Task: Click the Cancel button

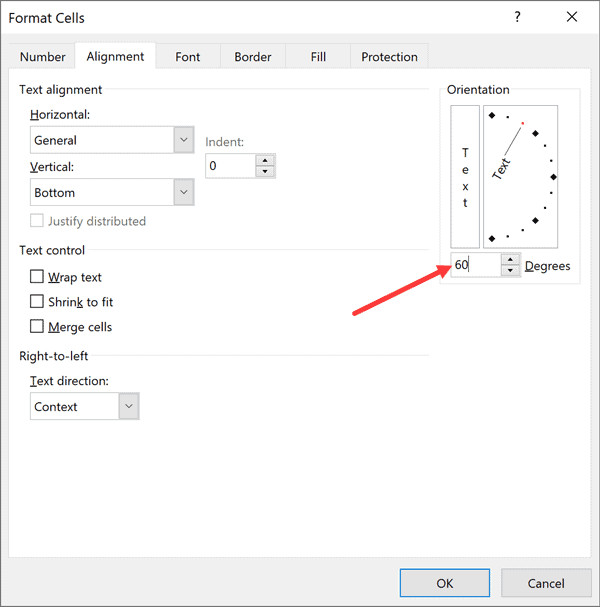Action: click(x=546, y=583)
